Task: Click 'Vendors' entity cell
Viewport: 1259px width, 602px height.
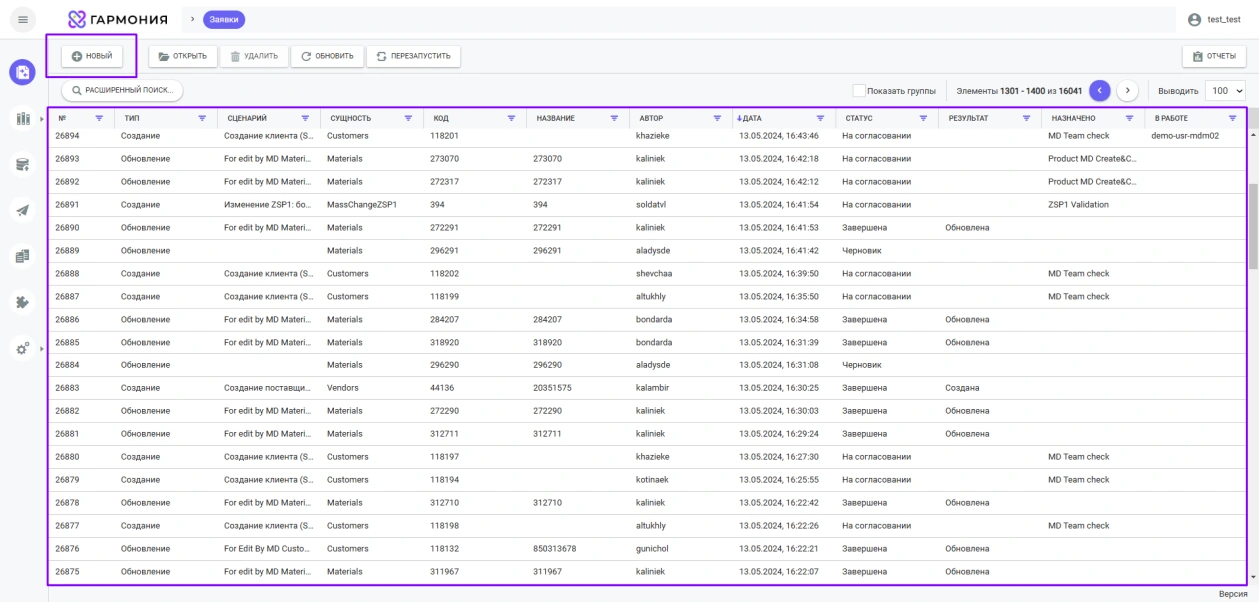Action: click(x=343, y=388)
